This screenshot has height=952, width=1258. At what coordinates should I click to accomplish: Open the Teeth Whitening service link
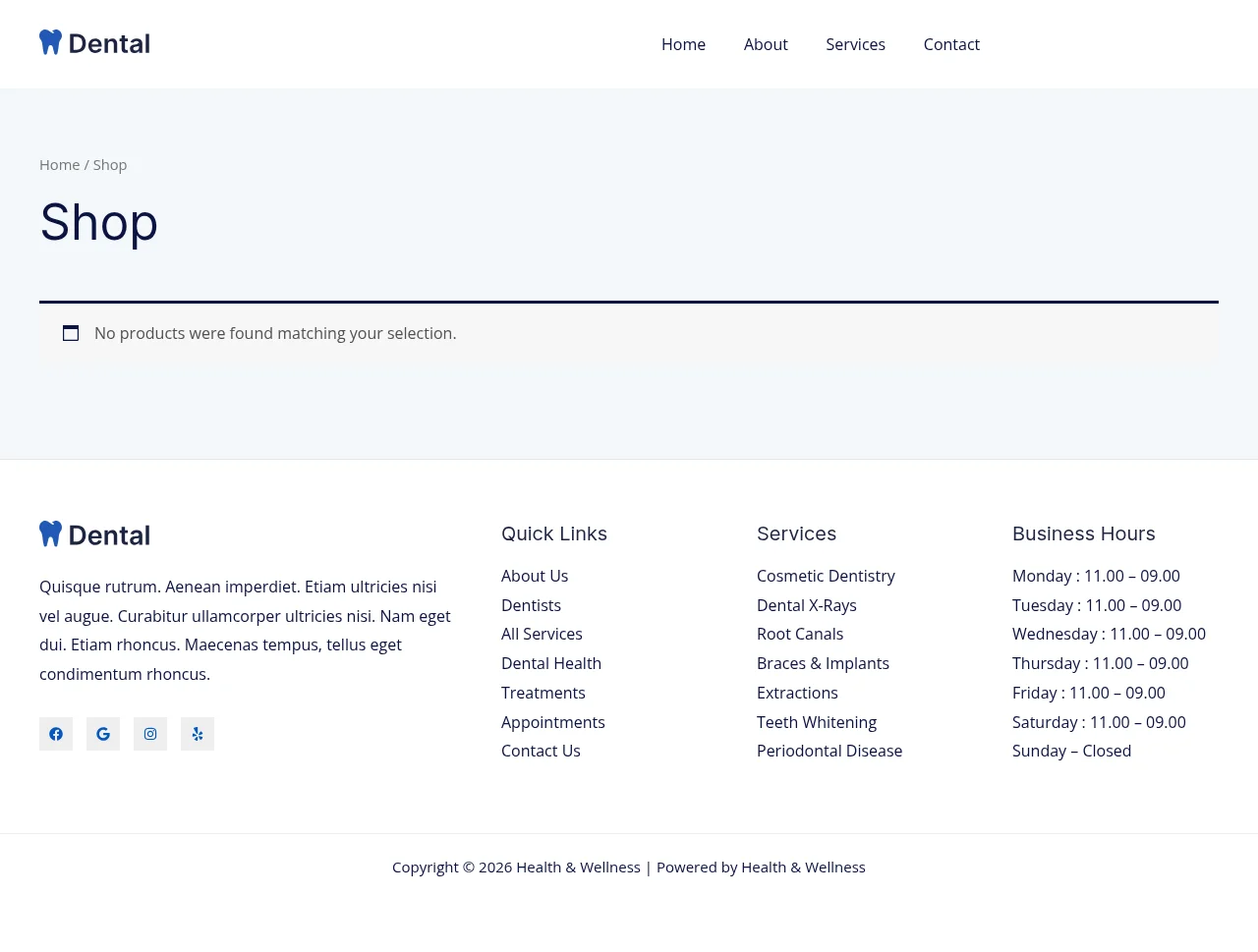coord(817,722)
